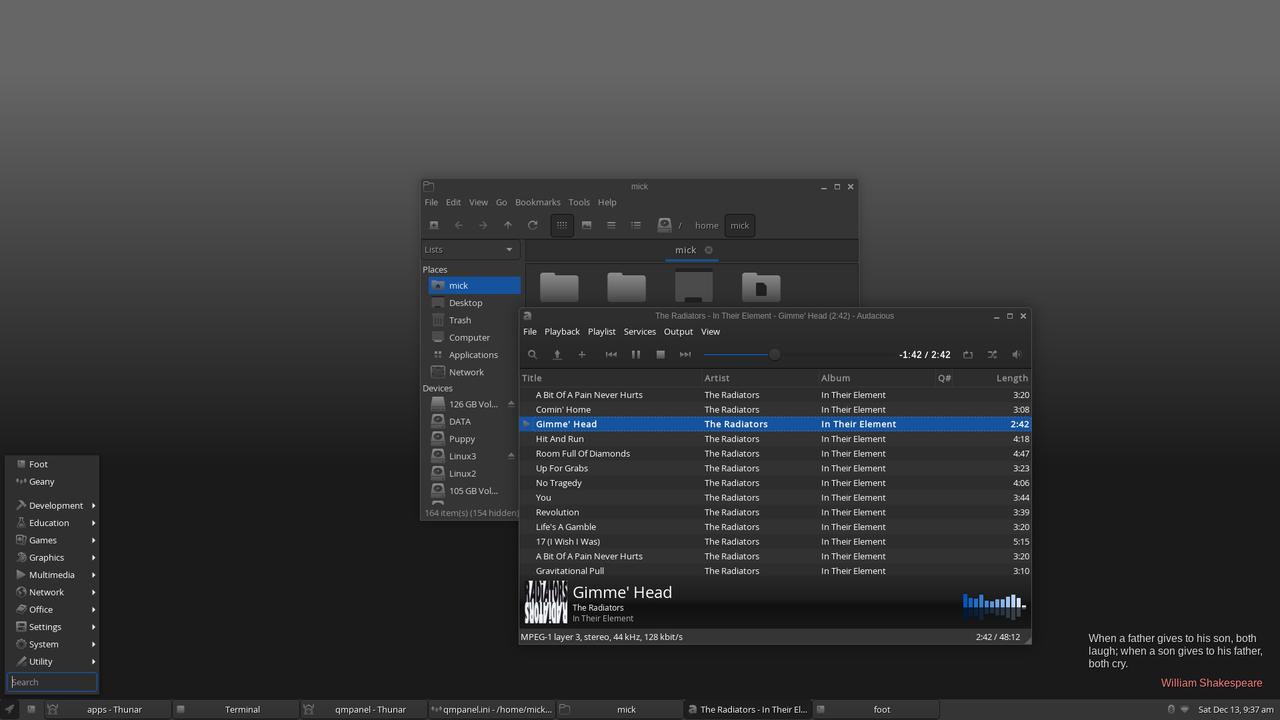This screenshot has width=1280, height=720.
Task: Switch the file manager to thumbnail view
Action: click(587, 225)
